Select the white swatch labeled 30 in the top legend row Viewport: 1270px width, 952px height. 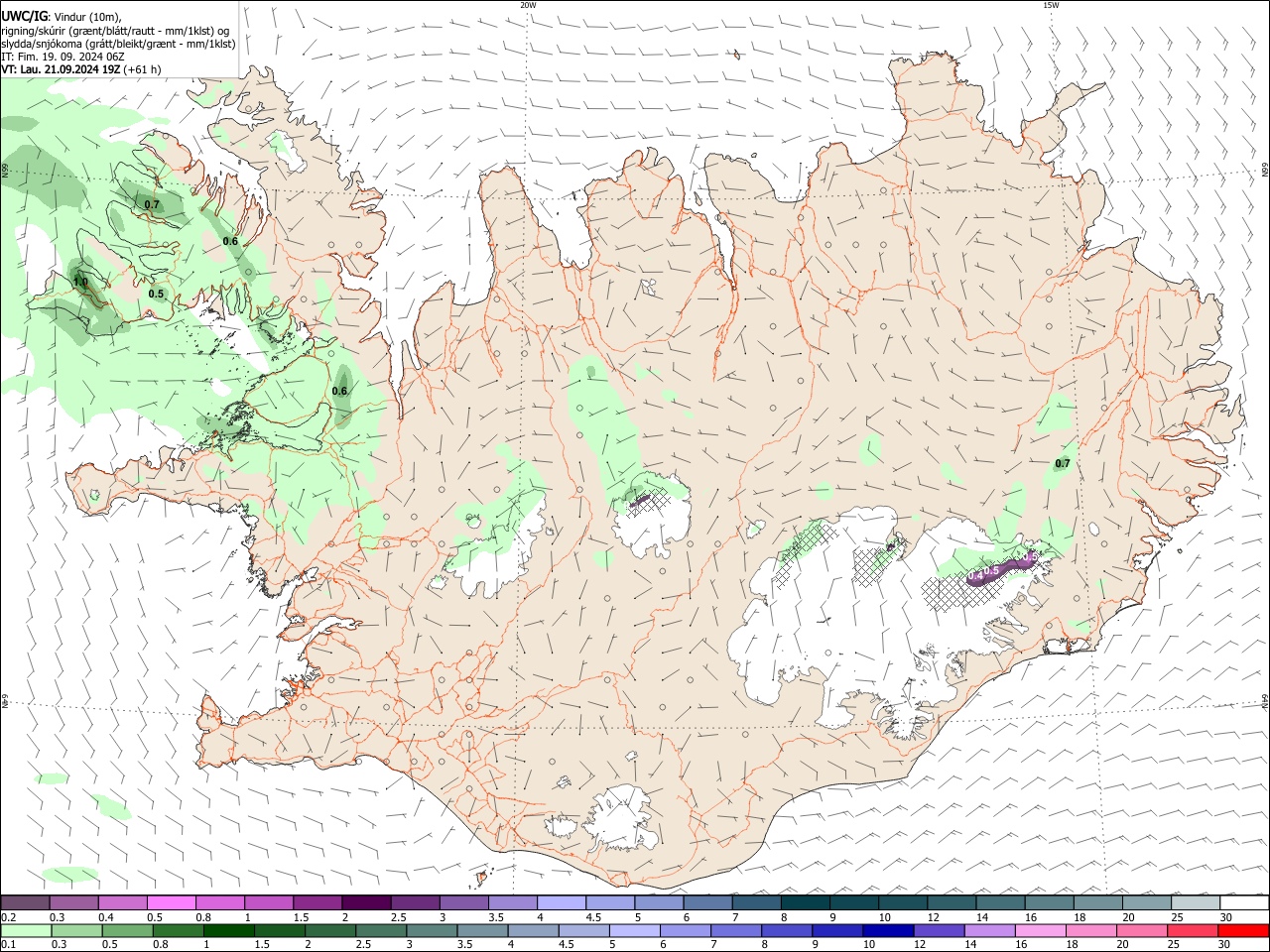pyautogui.click(x=1244, y=902)
